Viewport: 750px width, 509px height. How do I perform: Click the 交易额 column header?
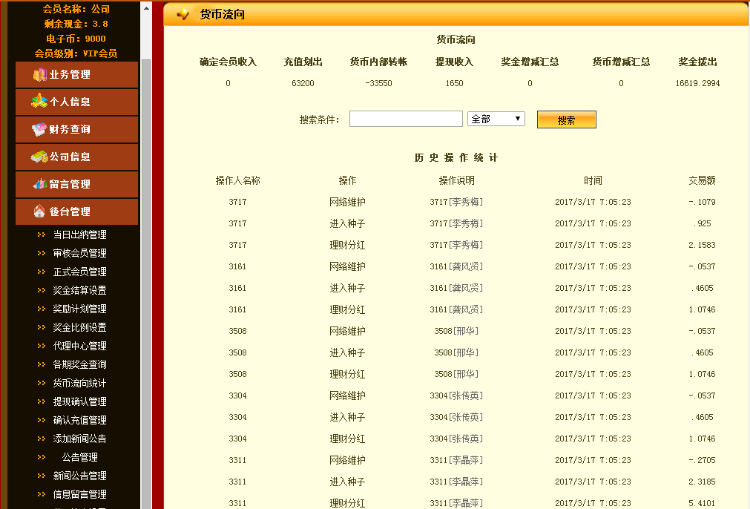click(x=702, y=181)
